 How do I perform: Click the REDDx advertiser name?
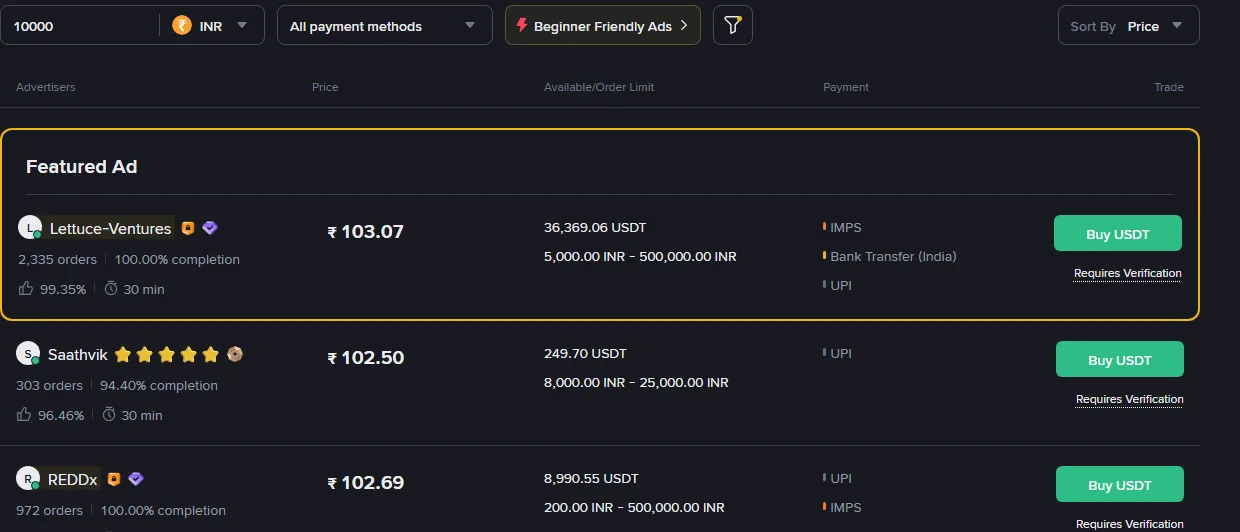73,480
